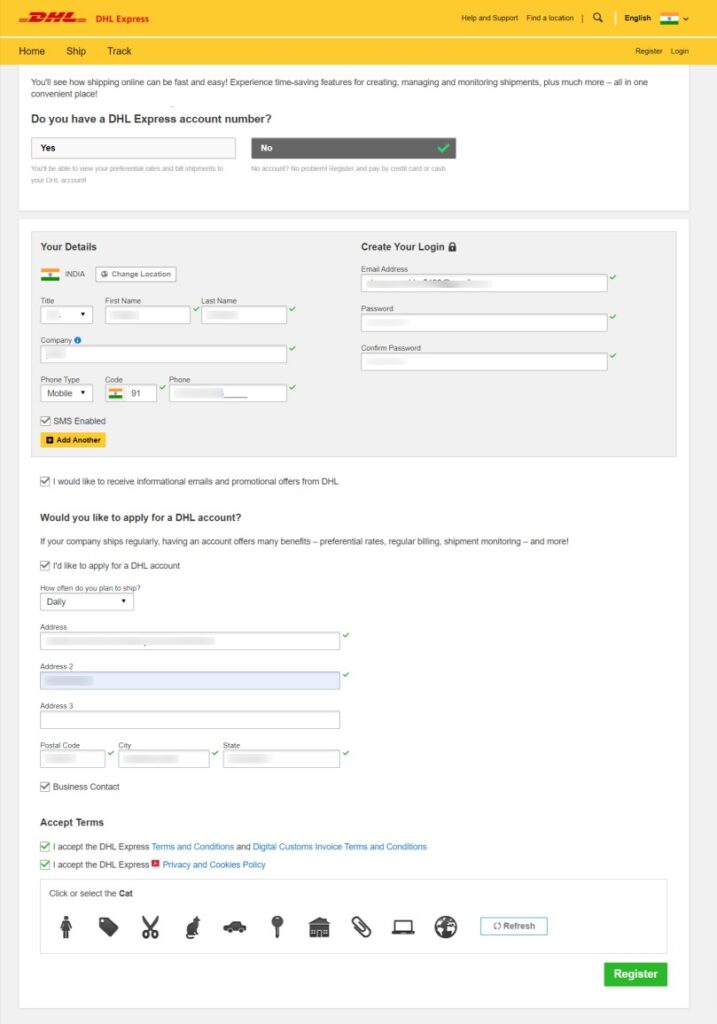Open the Phone Type dropdown showing Mobile

pyautogui.click(x=64, y=393)
